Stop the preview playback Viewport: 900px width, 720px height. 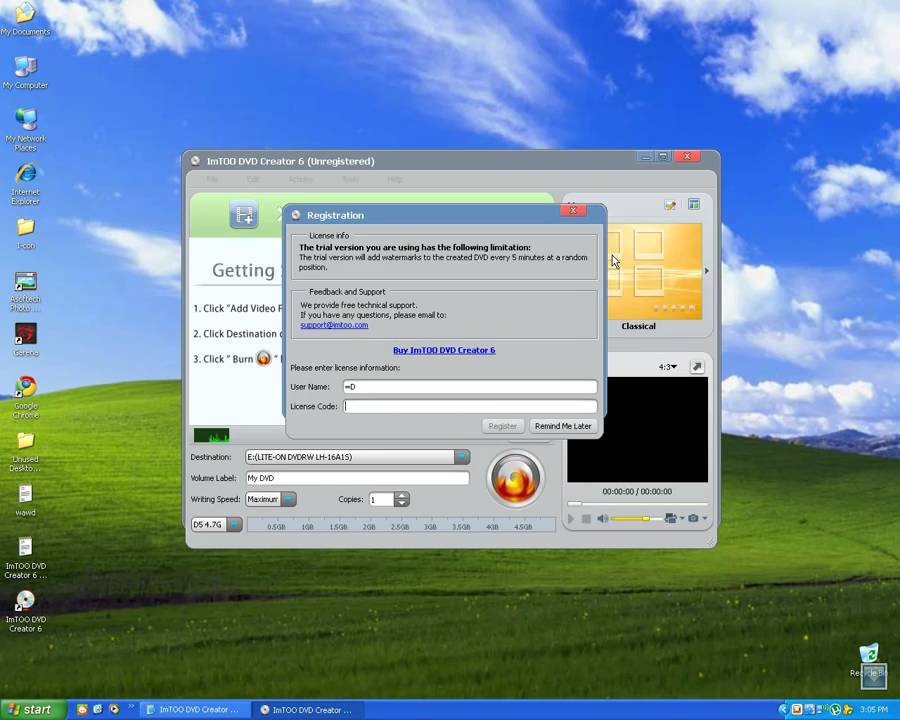pos(586,518)
